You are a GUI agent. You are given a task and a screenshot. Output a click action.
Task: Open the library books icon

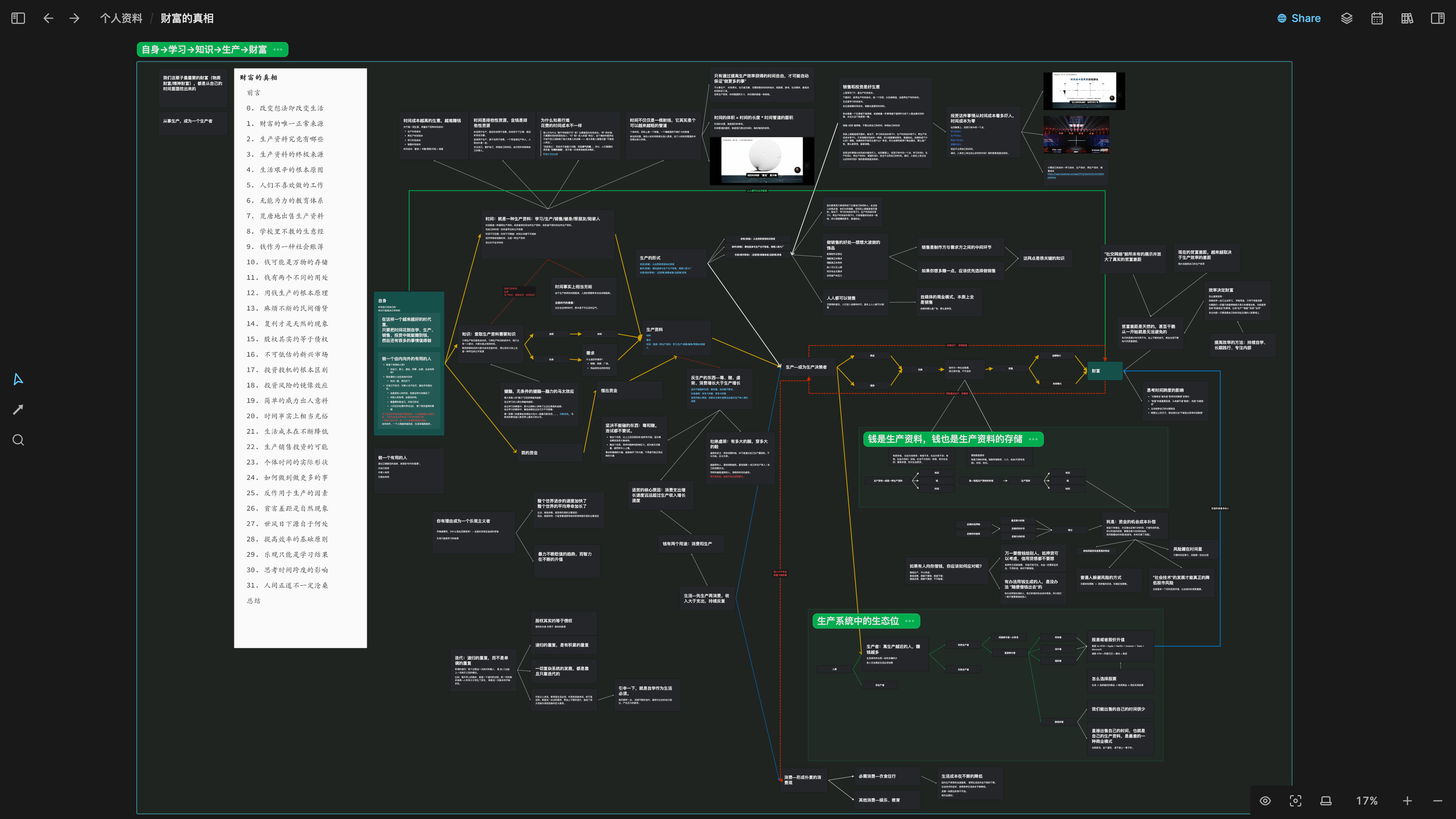[1407, 18]
